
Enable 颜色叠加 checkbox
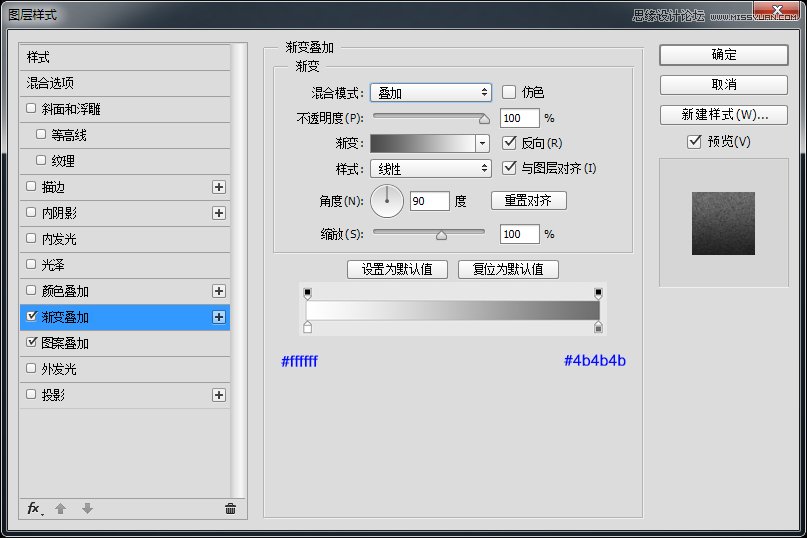coord(31,290)
